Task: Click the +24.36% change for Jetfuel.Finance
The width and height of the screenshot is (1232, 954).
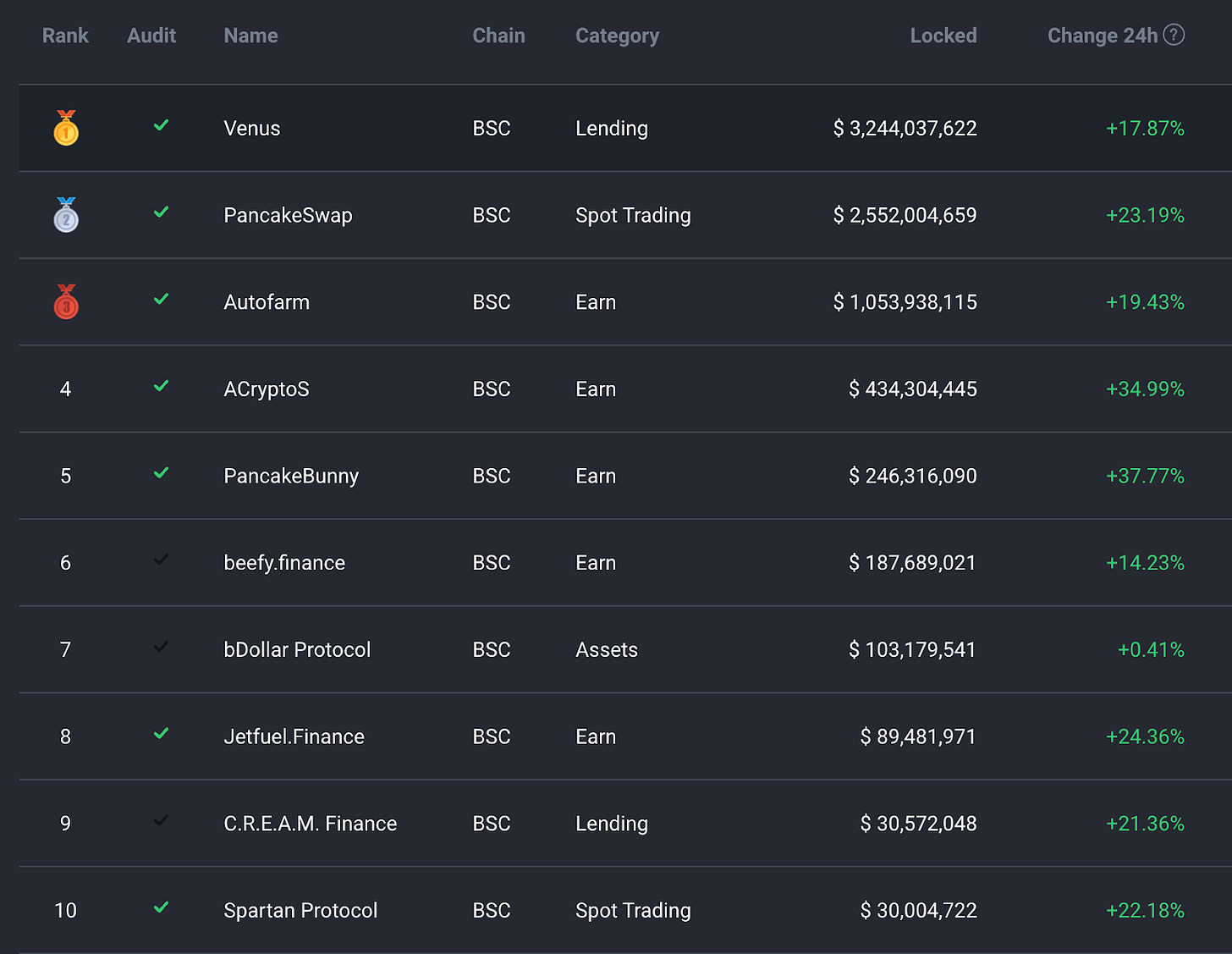Action: coord(1145,736)
